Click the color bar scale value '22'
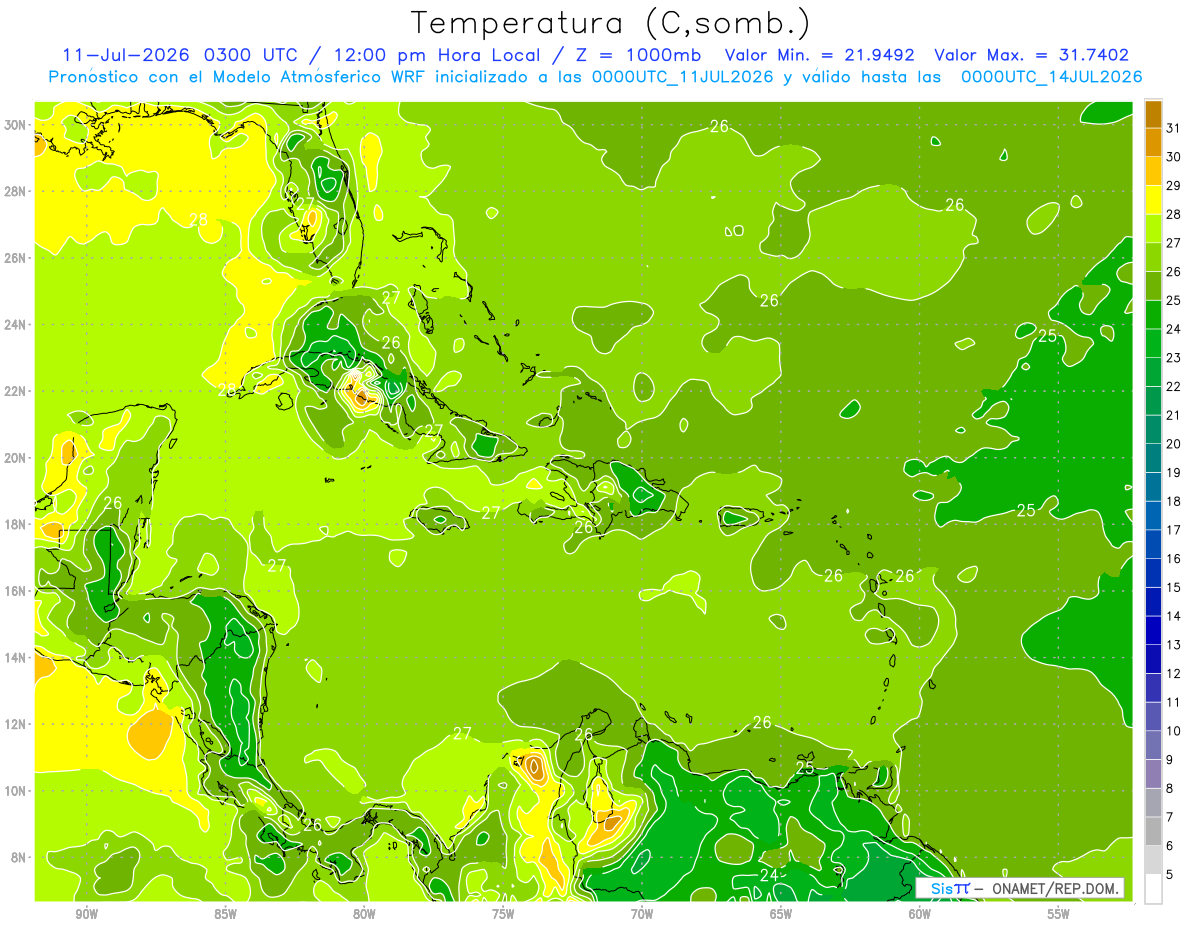The height and width of the screenshot is (927, 1200). [1173, 386]
